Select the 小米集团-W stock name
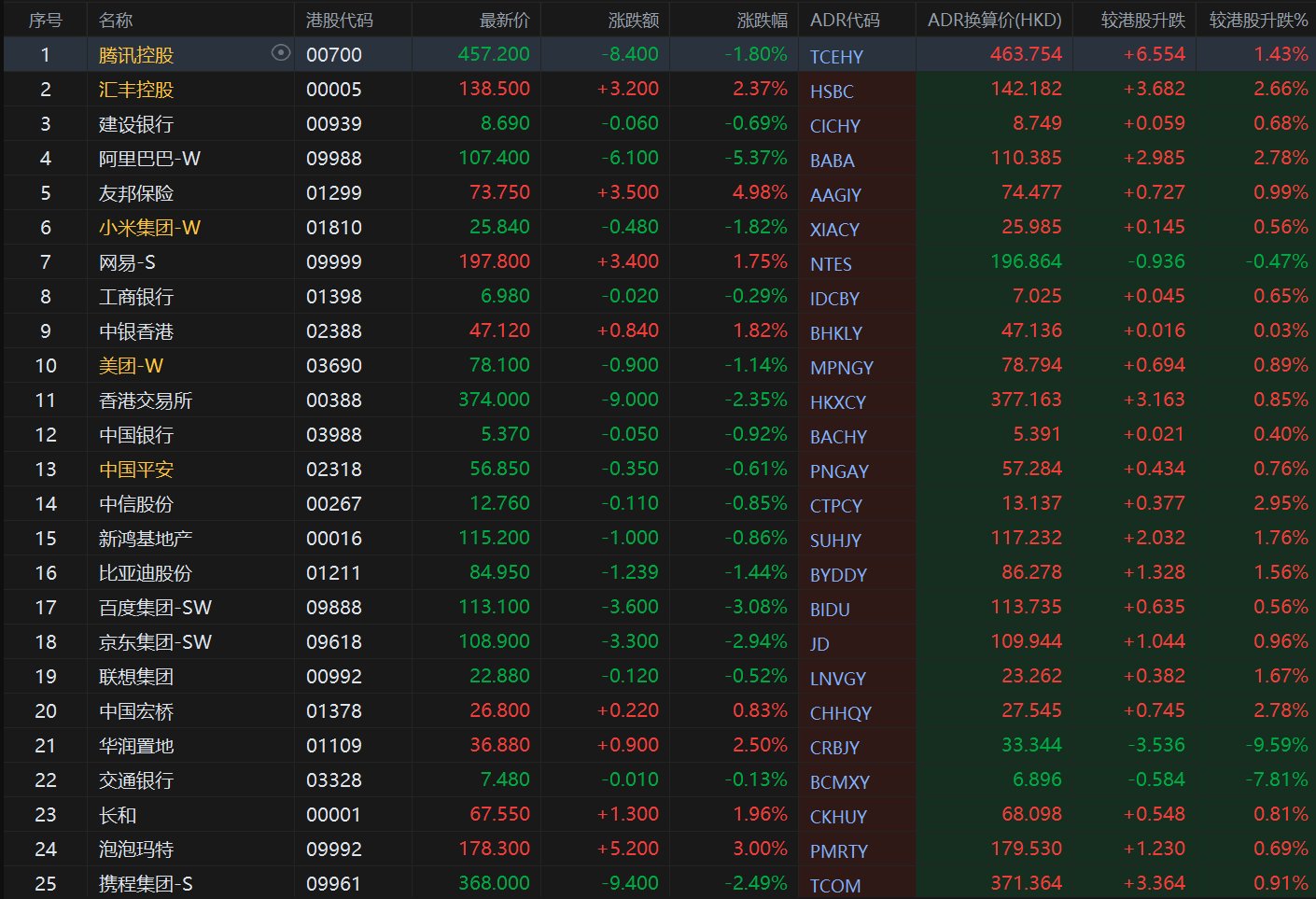This screenshot has width=1316, height=899. (x=149, y=228)
